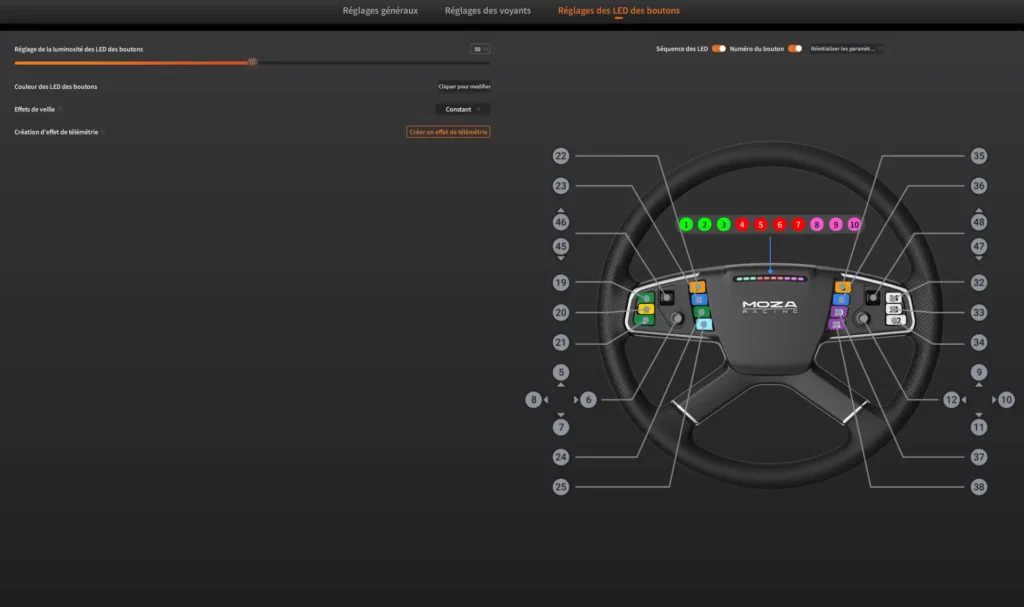1024x607 pixels.
Task: Click the Réinitialiser les paramètres button
Action: click(846, 48)
